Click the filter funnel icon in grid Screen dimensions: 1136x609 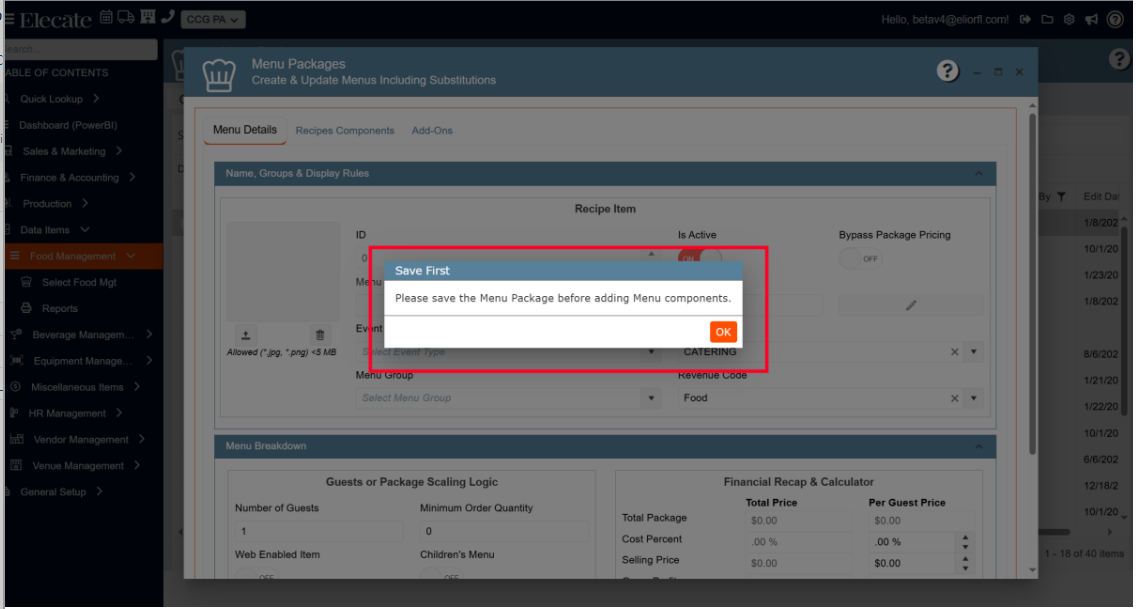(x=1061, y=196)
